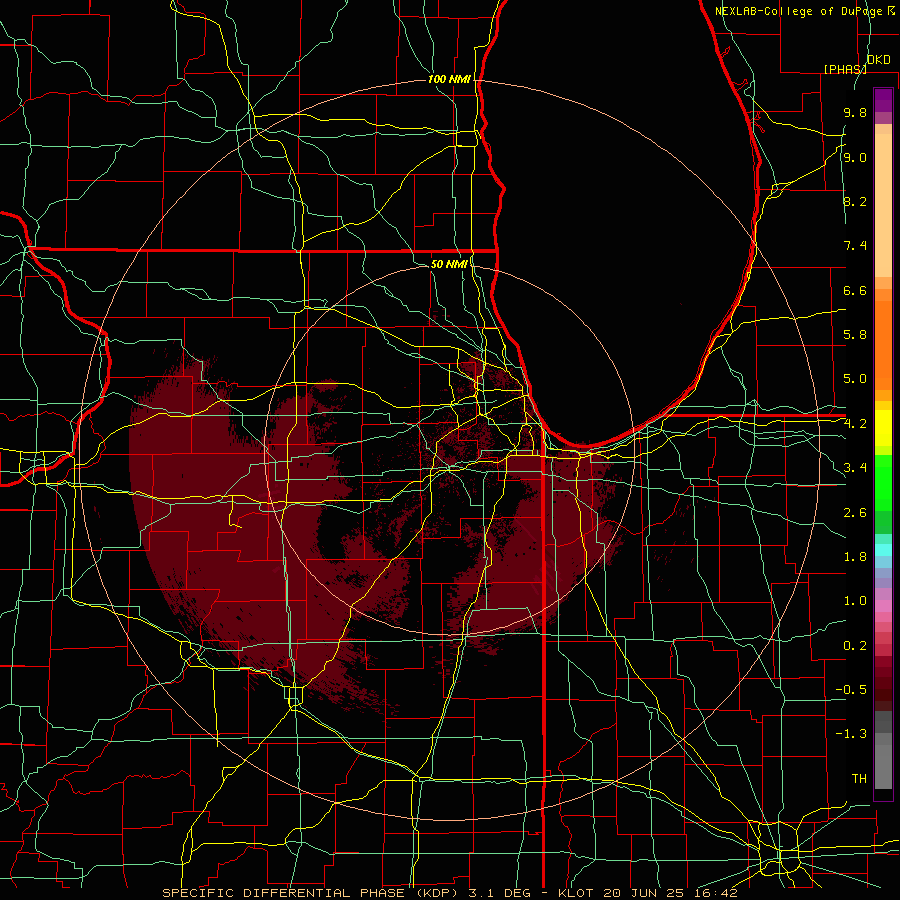Click the 'KLOT' station ID in the caption
This screenshot has width=900, height=900.
pyautogui.click(x=581, y=893)
